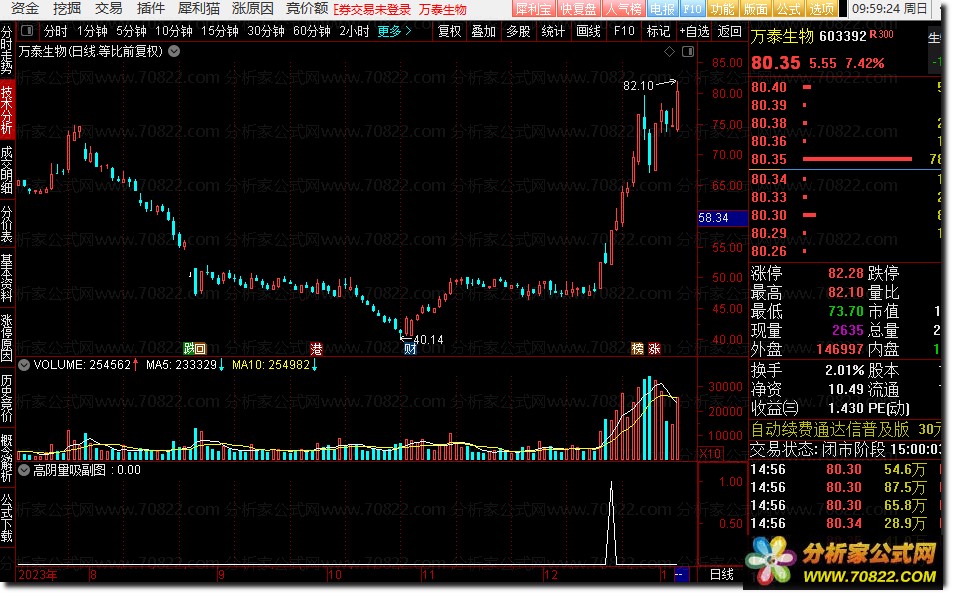This screenshot has height=593, width=953.
Task: Click the X10 scale label in volume panel
Action: click(x=711, y=453)
